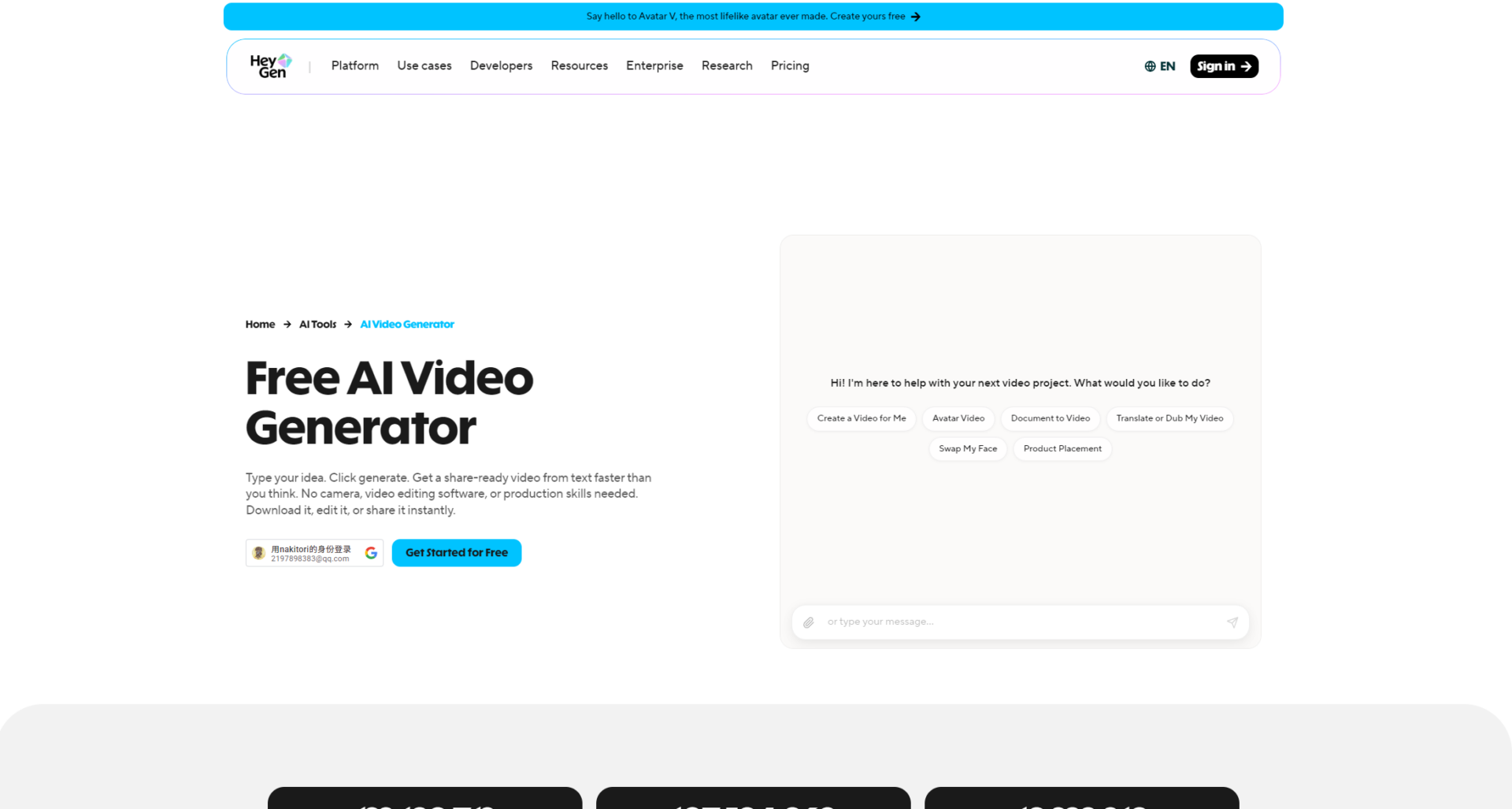
Task: Click the send message arrow icon
Action: tap(1232, 622)
